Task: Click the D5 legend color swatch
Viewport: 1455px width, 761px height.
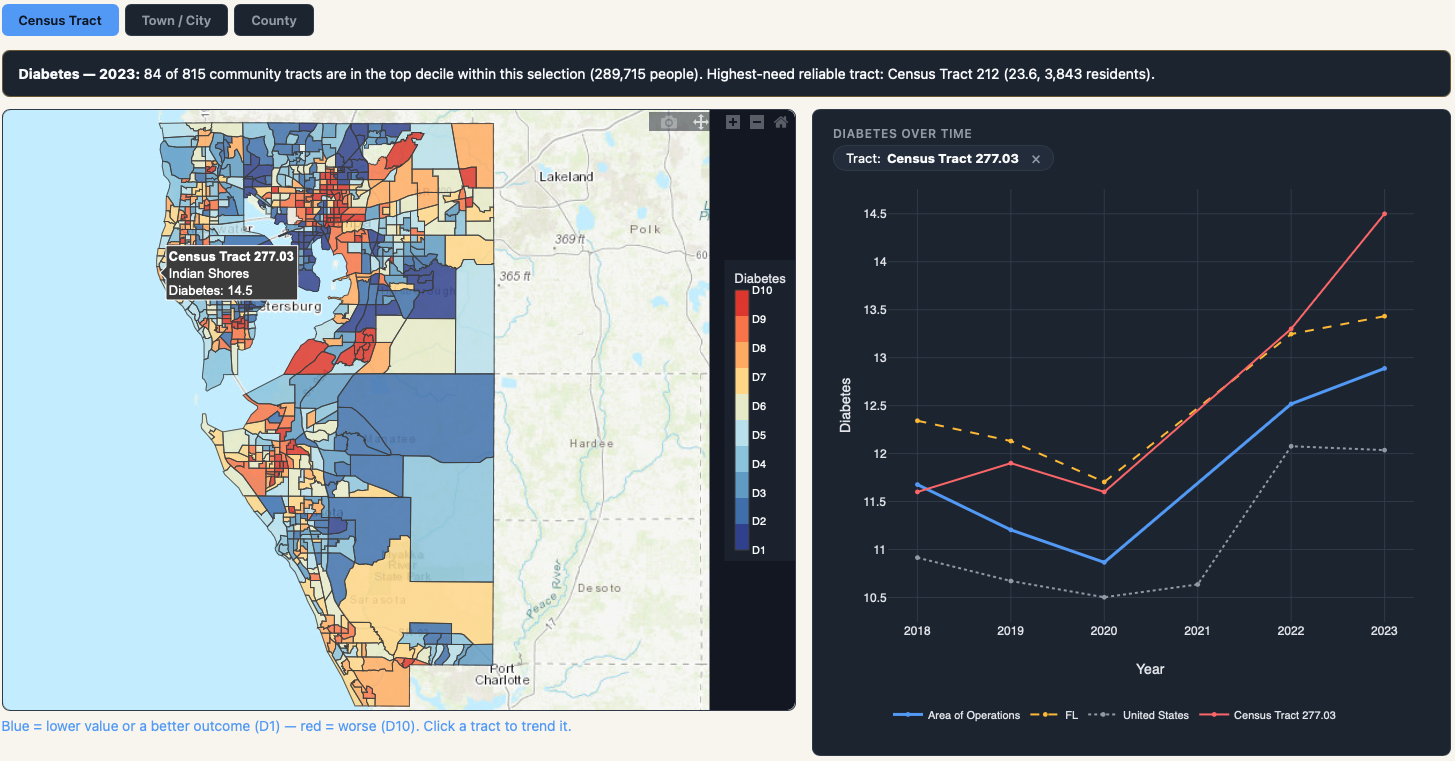Action: (742, 435)
